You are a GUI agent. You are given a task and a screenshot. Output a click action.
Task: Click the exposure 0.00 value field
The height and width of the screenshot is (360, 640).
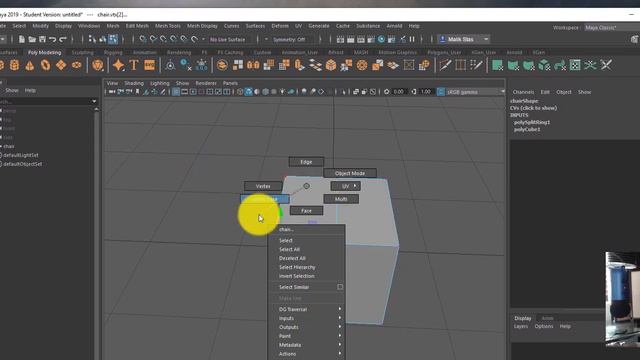pyautogui.click(x=399, y=92)
